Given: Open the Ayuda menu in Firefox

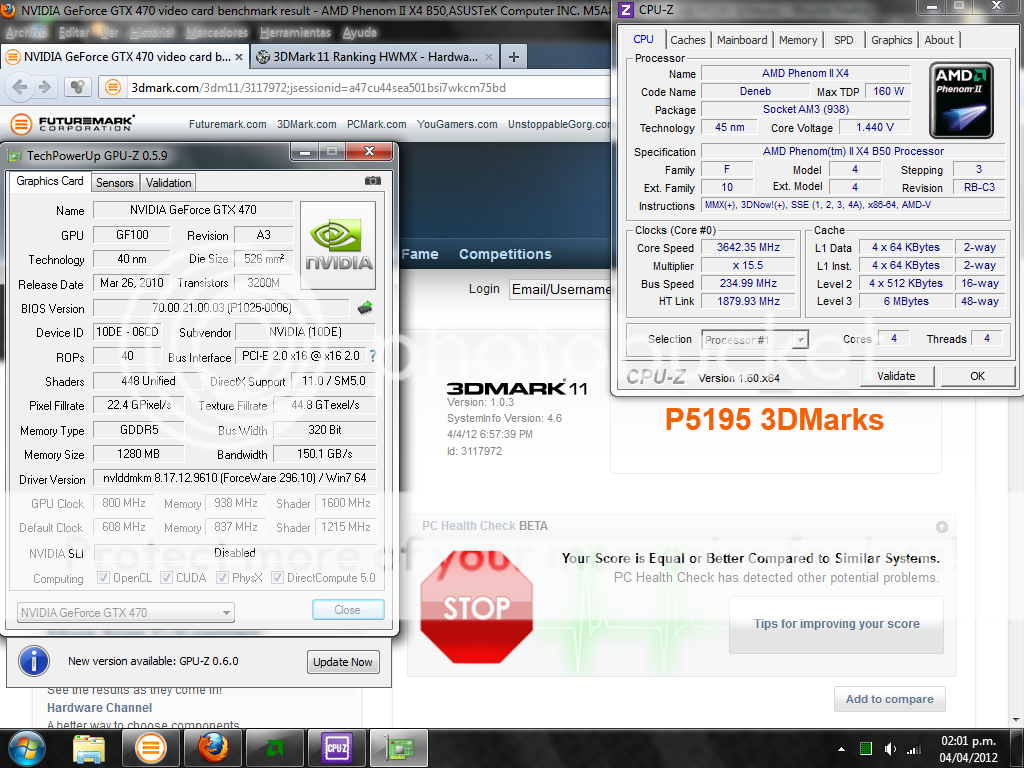Looking at the screenshot, I should click(x=359, y=33).
